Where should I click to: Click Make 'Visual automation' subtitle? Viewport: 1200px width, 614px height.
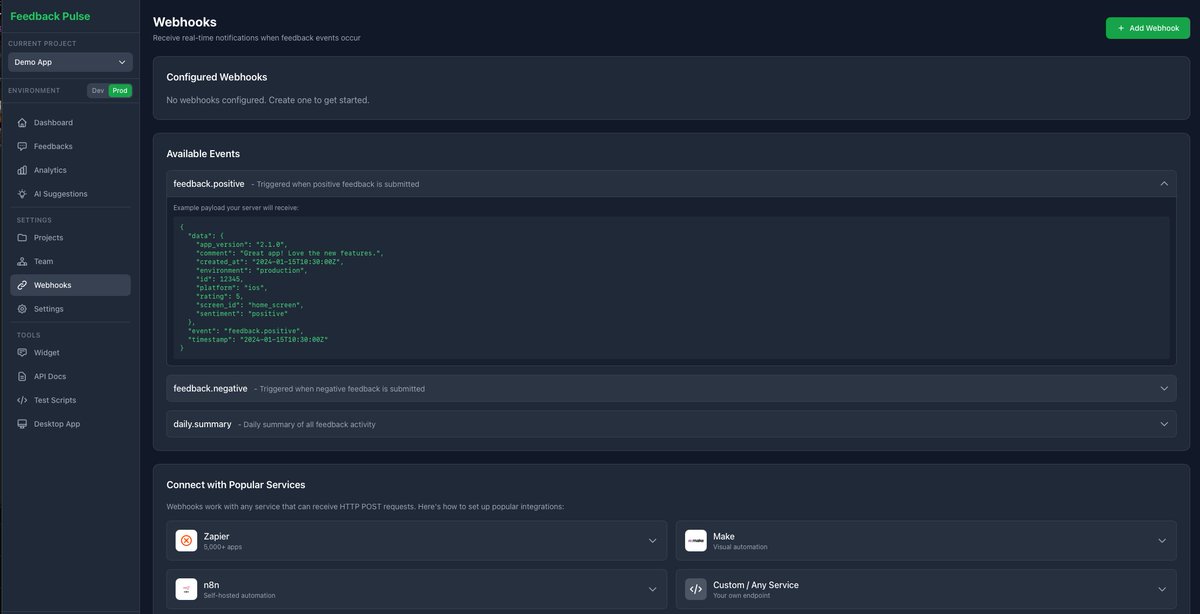[740, 547]
